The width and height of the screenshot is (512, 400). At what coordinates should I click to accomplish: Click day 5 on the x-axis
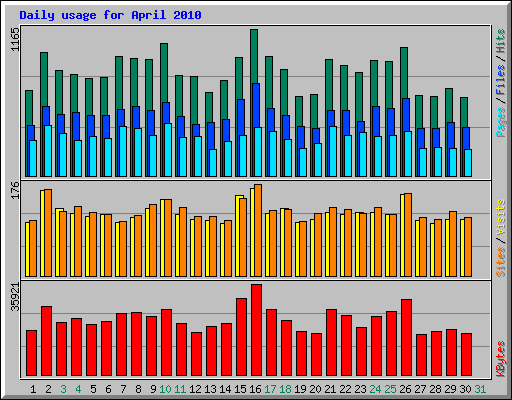coord(93,389)
